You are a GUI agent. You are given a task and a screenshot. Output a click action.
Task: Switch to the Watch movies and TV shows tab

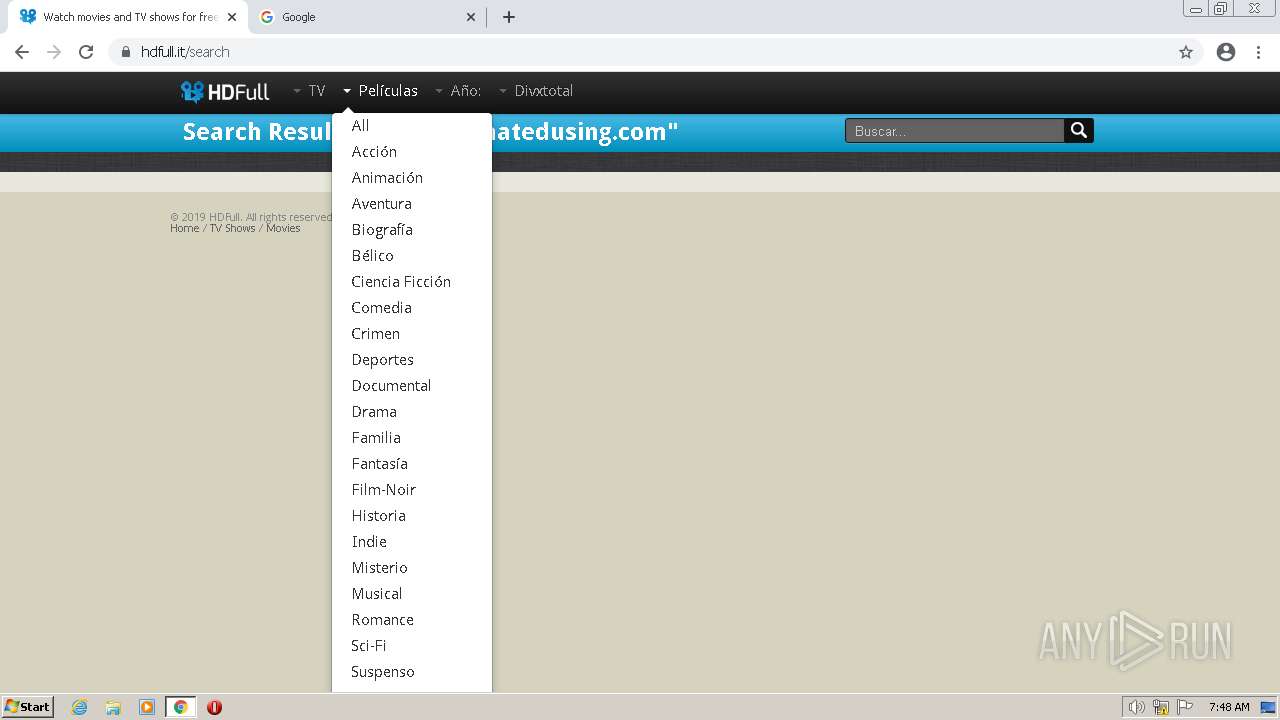(x=128, y=17)
